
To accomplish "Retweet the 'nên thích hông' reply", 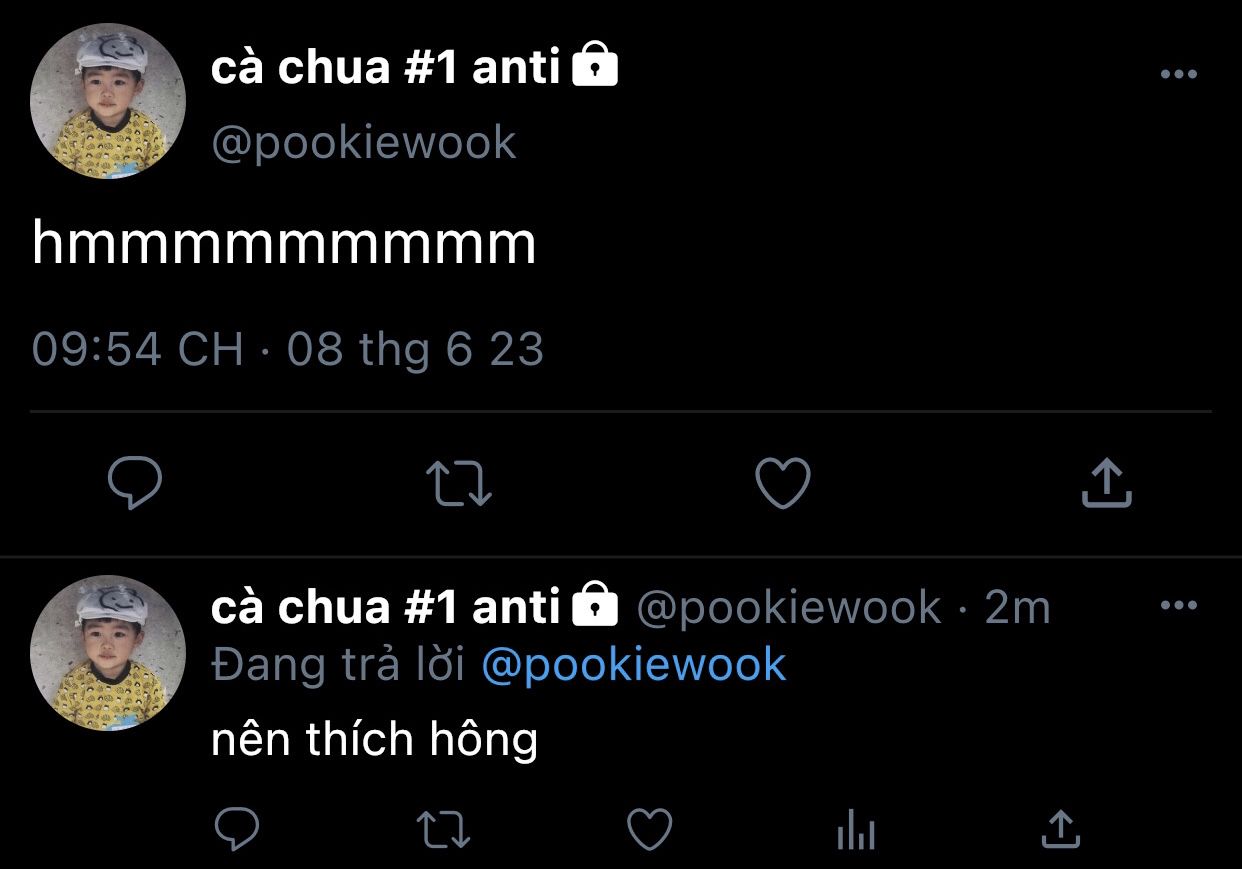I will click(x=443, y=829).
